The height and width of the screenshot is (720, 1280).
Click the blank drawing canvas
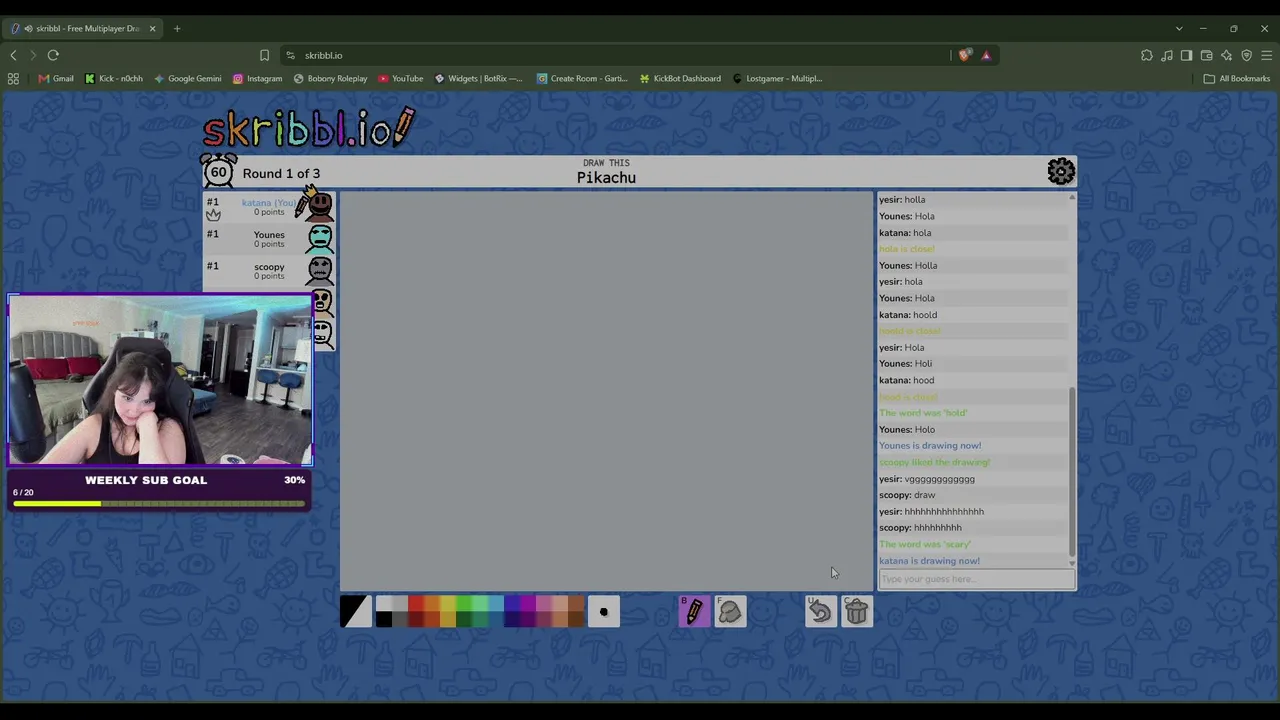coord(606,391)
